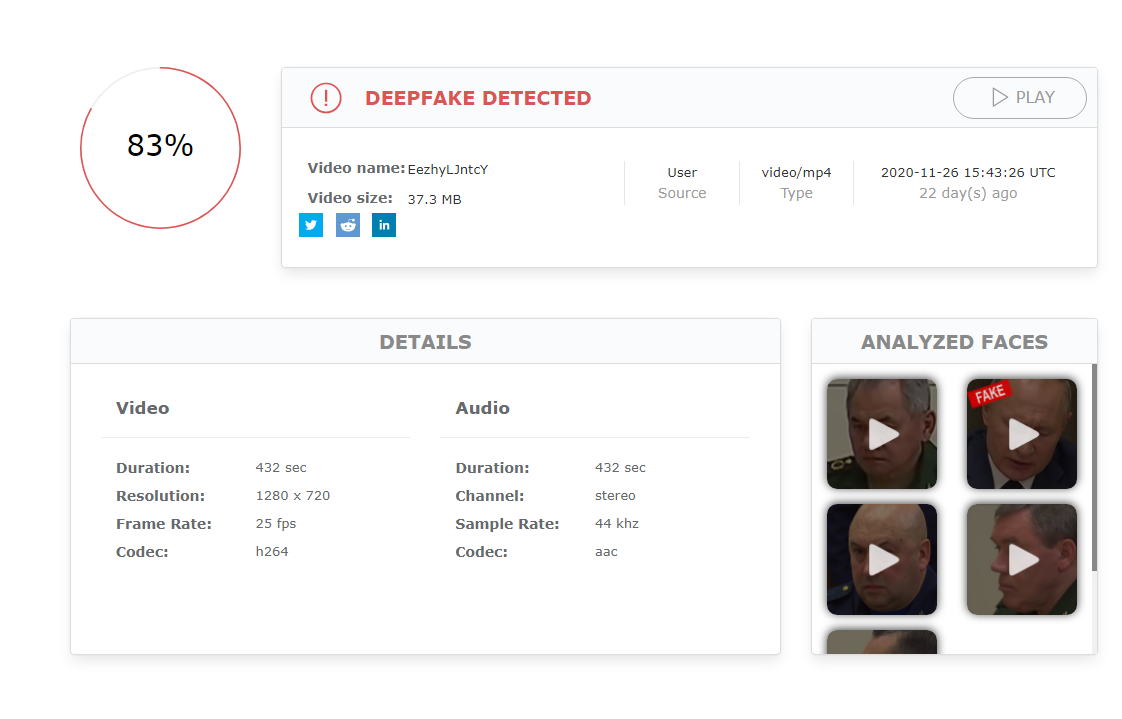Click the User Source field
Image resolution: width=1122 pixels, height=719 pixels.
[682, 182]
